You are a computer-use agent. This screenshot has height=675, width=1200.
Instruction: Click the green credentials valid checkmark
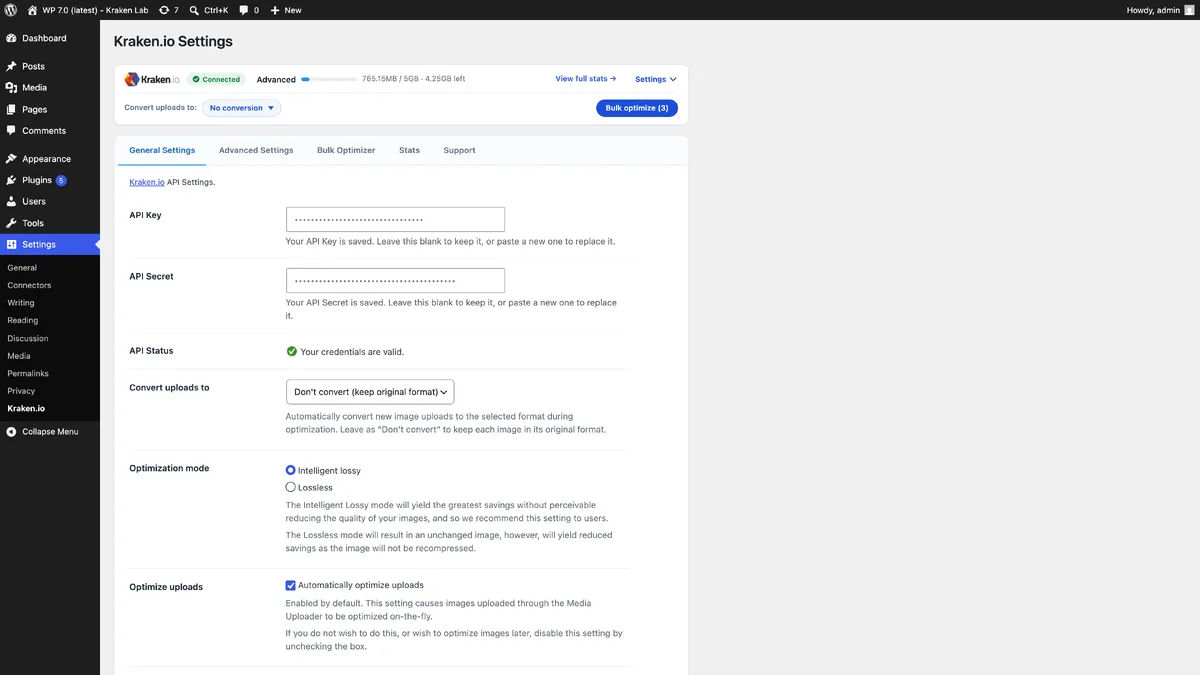[x=292, y=352]
